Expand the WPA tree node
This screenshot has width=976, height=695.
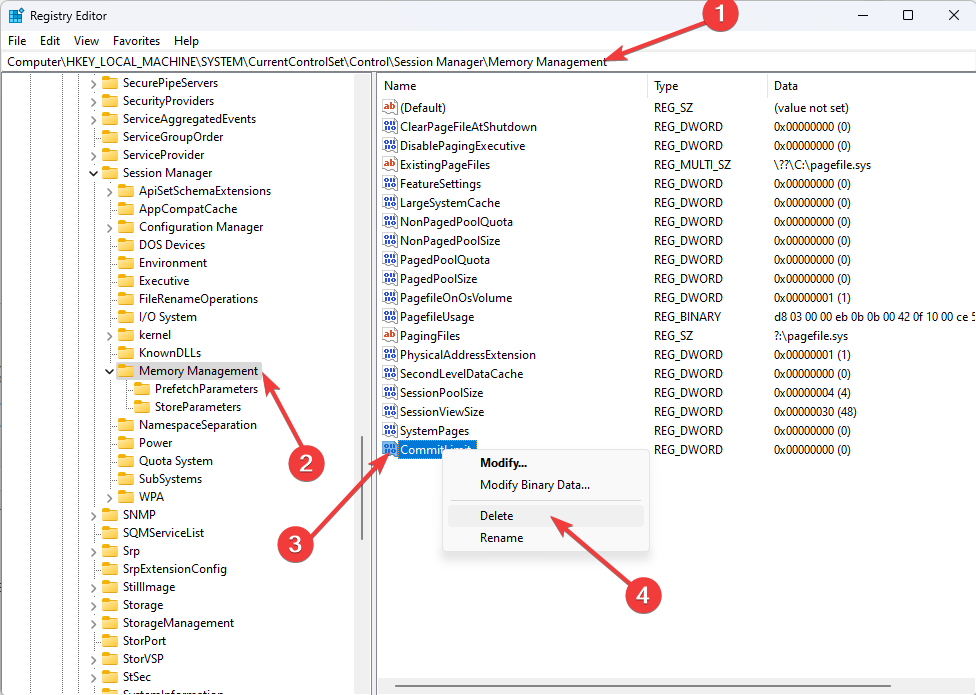click(x=110, y=497)
